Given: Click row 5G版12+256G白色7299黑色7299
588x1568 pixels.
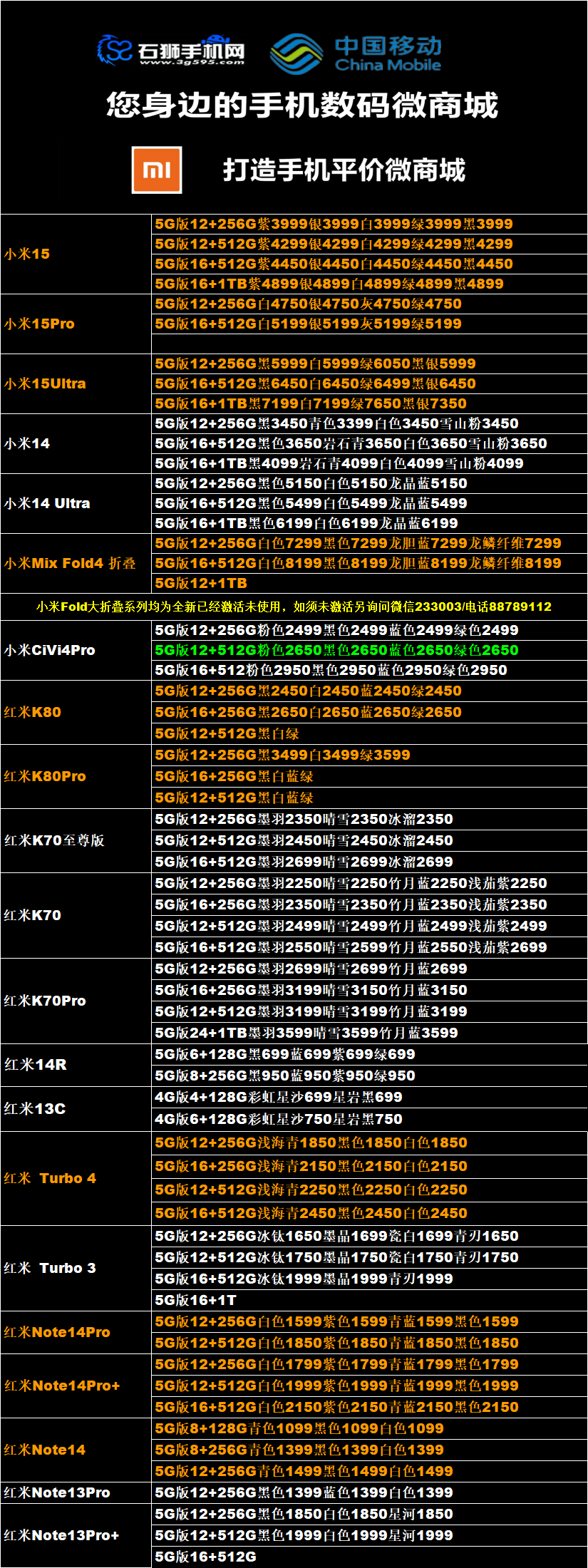Looking at the screenshot, I should tap(369, 543).
